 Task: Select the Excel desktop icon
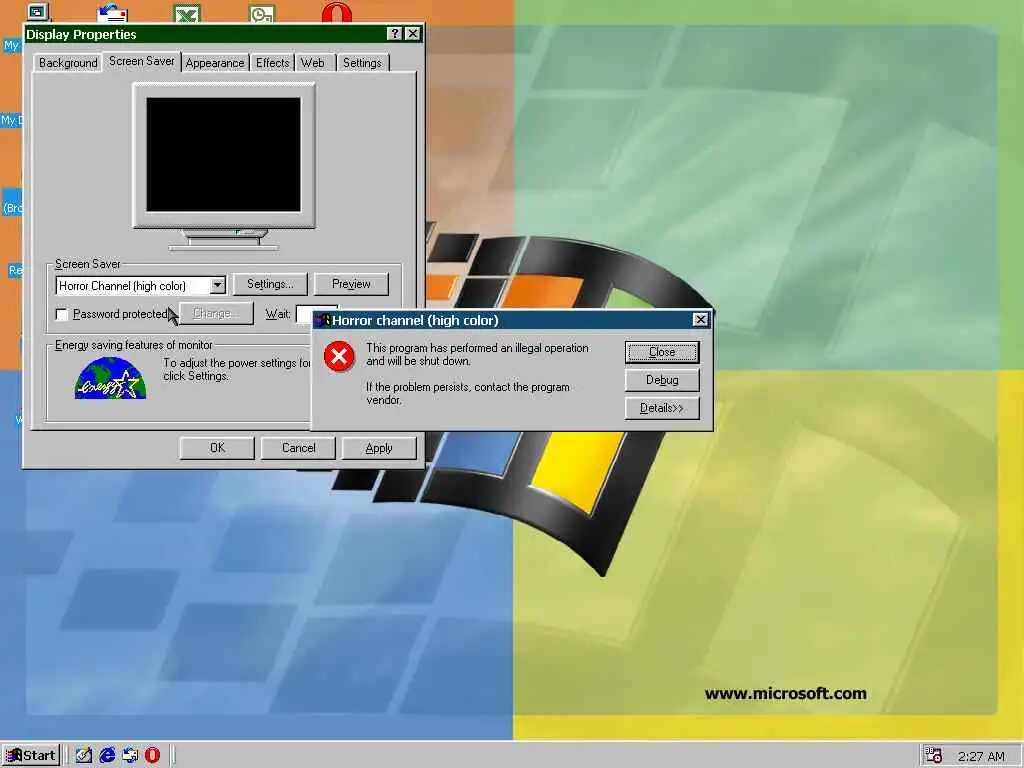187,13
